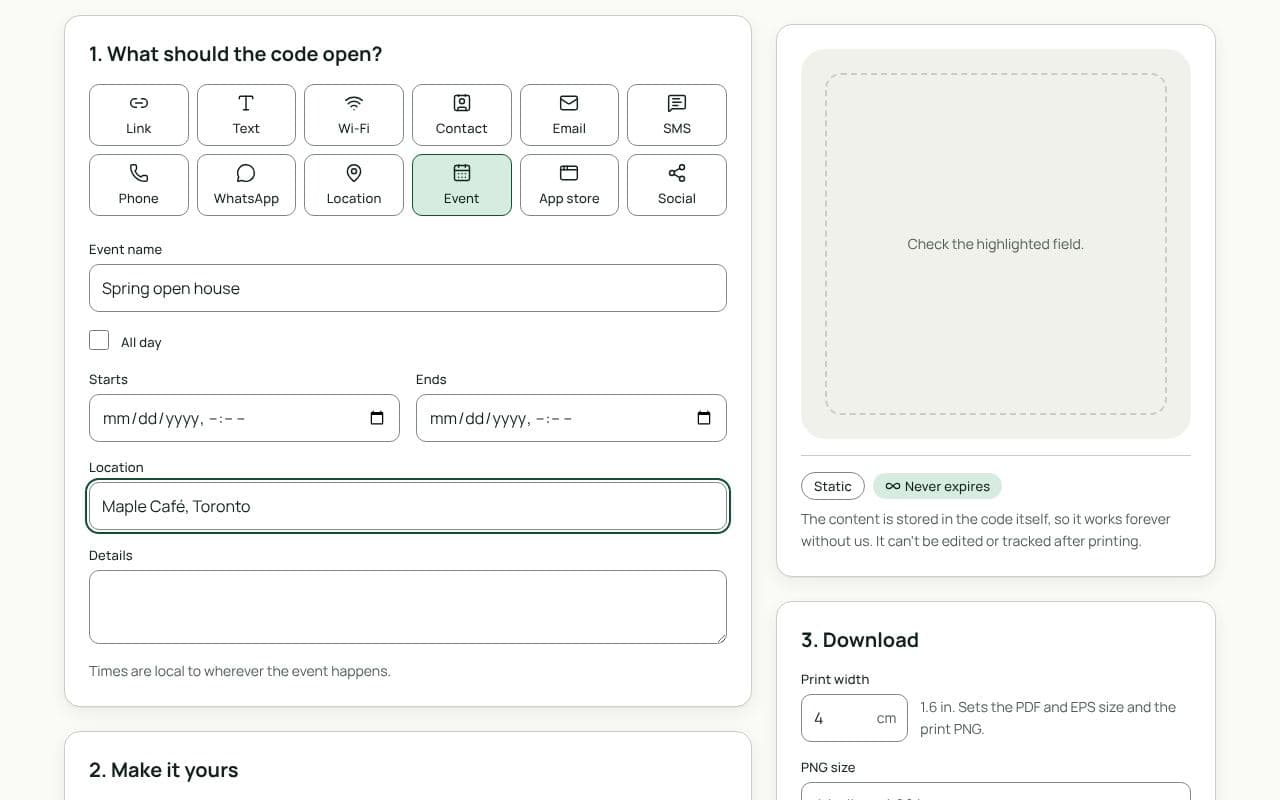Open the Starts date picker calendar icon
This screenshot has height=800, width=1280.
click(x=377, y=418)
